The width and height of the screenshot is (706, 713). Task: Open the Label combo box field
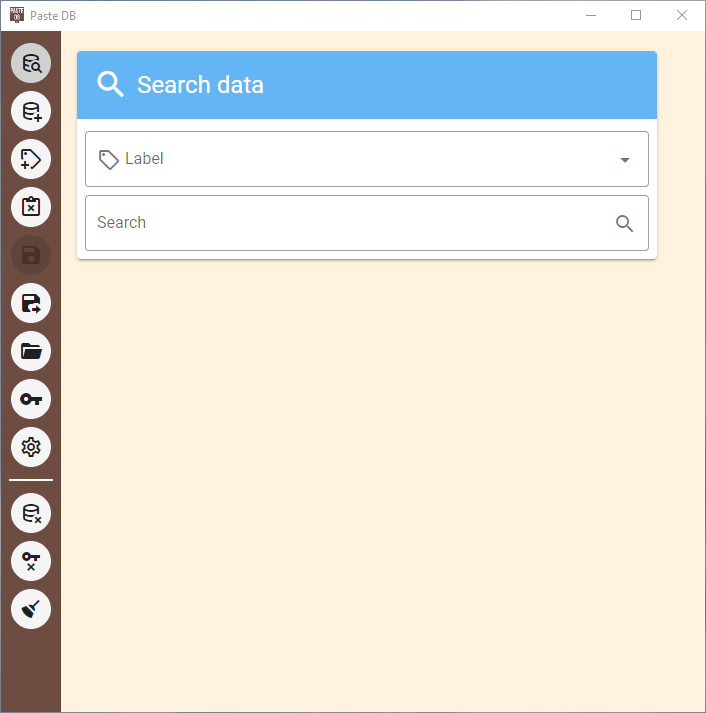(x=367, y=159)
